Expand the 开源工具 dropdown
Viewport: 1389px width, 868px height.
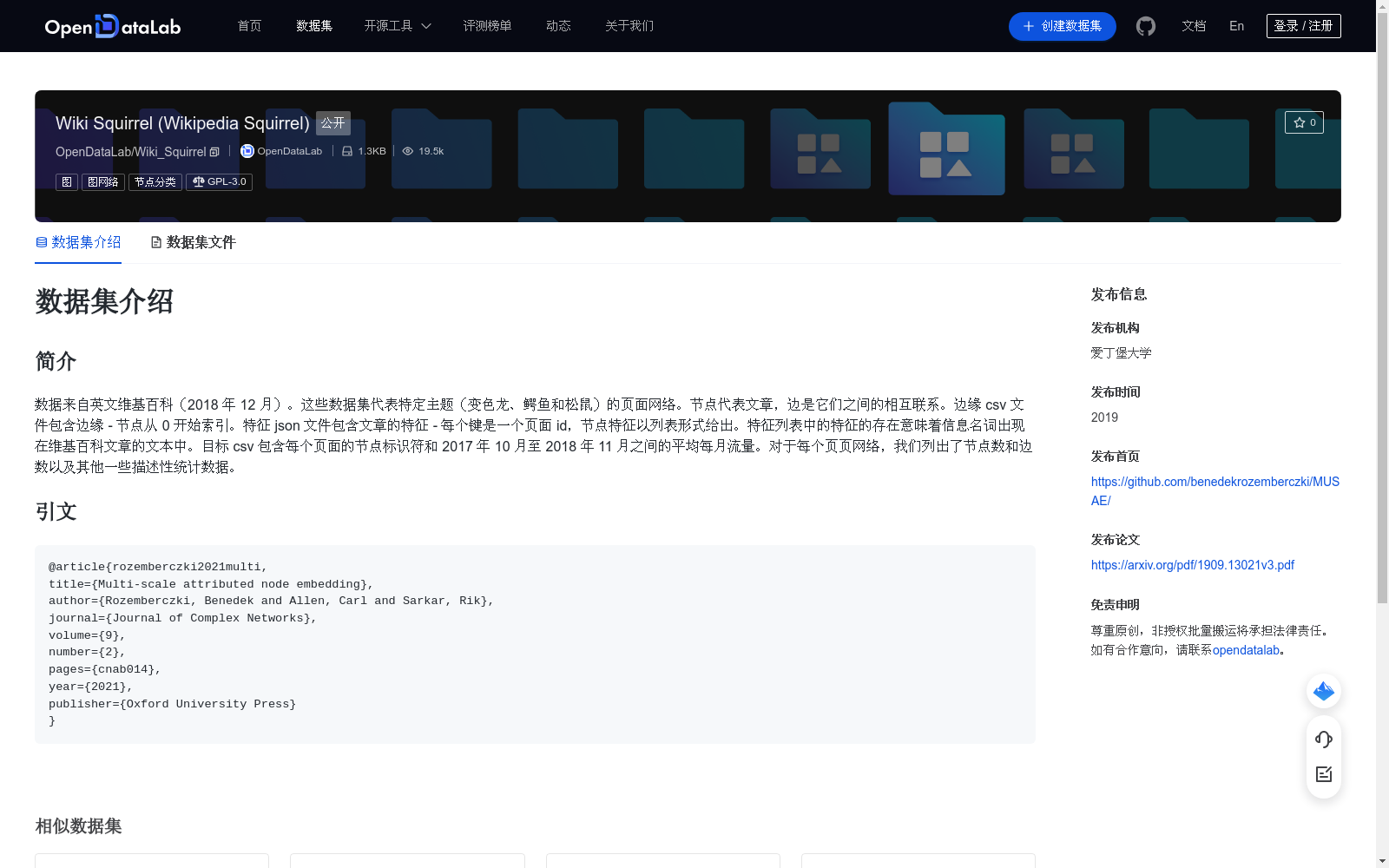398,26
